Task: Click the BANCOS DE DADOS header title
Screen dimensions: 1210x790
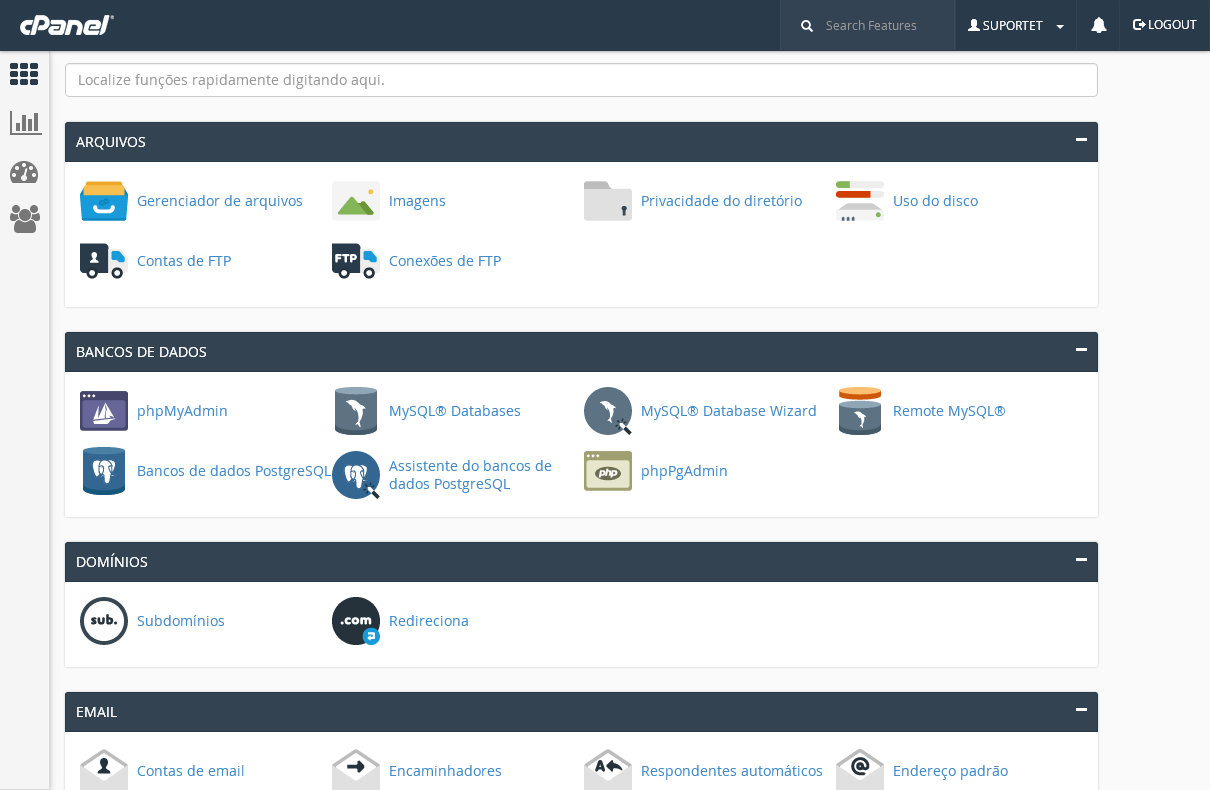Action: click(141, 352)
